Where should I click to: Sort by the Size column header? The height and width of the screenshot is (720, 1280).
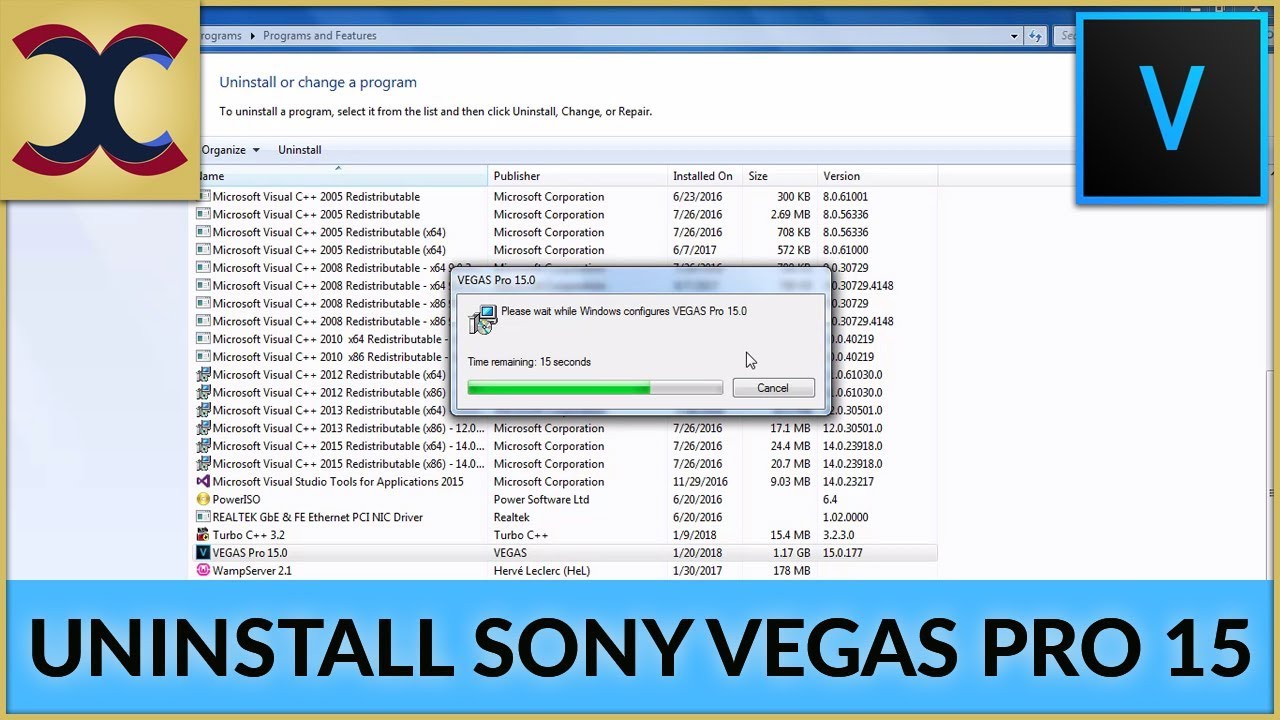pos(780,176)
